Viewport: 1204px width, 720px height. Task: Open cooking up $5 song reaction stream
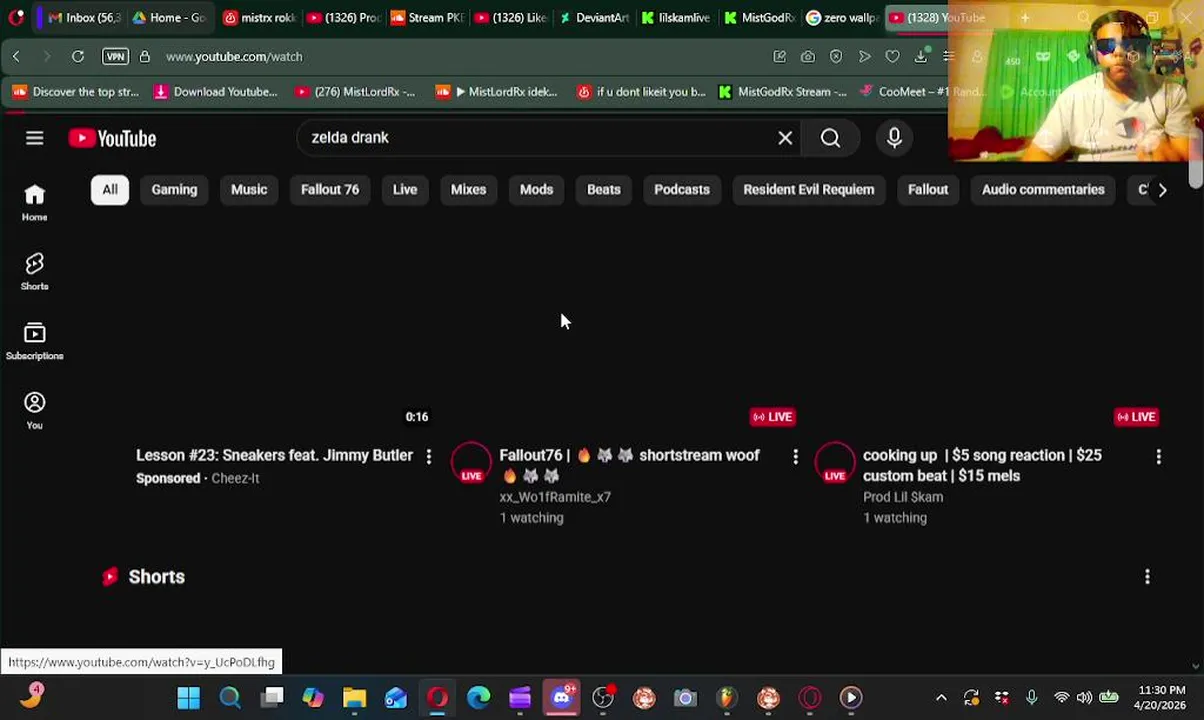coord(982,466)
